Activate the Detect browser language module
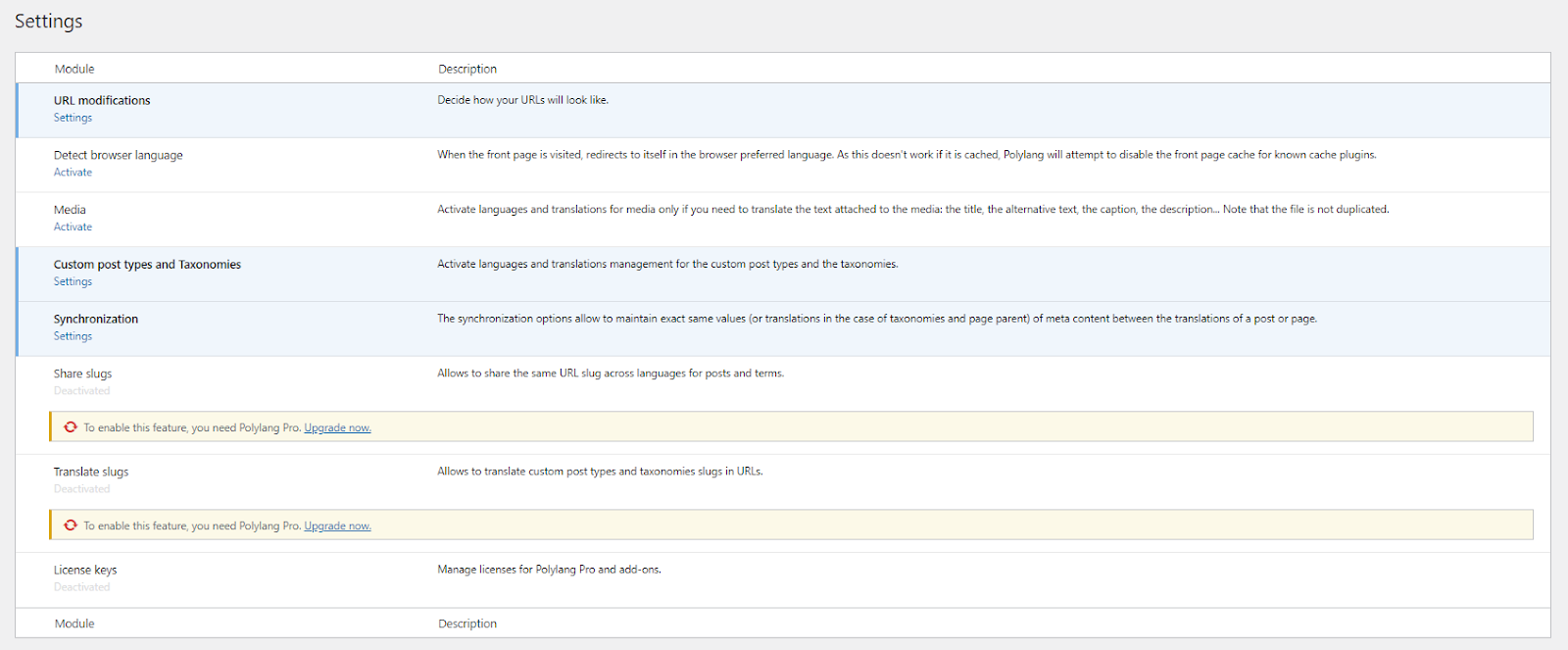The height and width of the screenshot is (650, 1568). [73, 173]
